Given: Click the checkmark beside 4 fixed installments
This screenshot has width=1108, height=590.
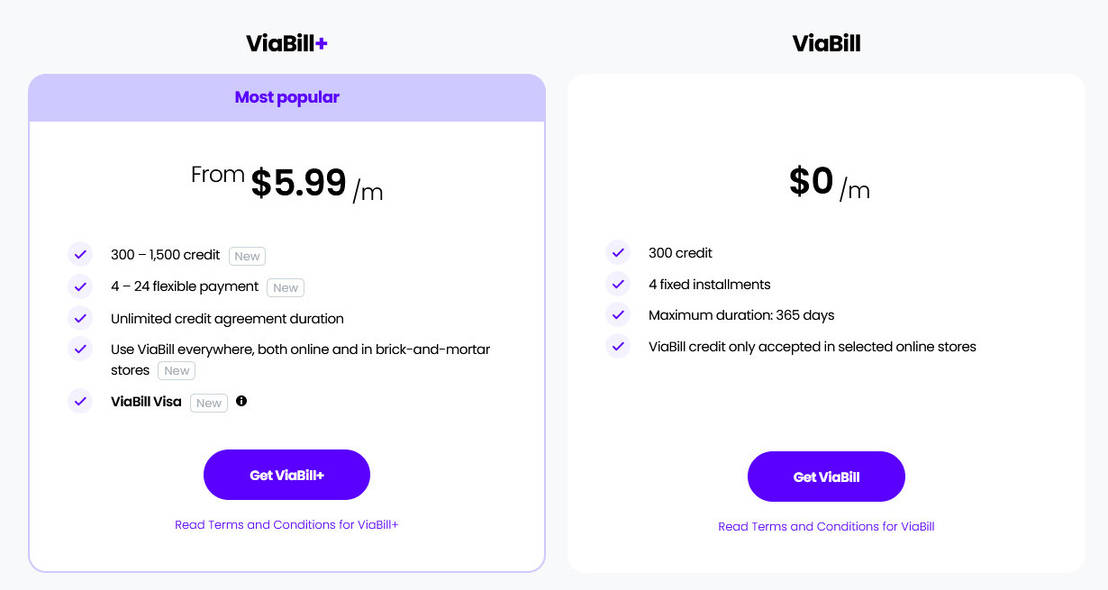Looking at the screenshot, I should pos(618,284).
